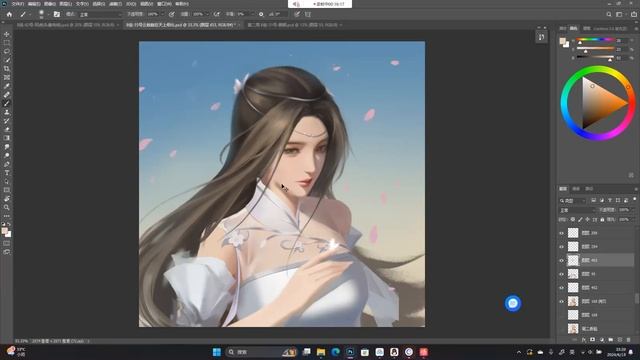Select the Zoom tool in the toolbox
This screenshot has height=360, width=640.
7,207
